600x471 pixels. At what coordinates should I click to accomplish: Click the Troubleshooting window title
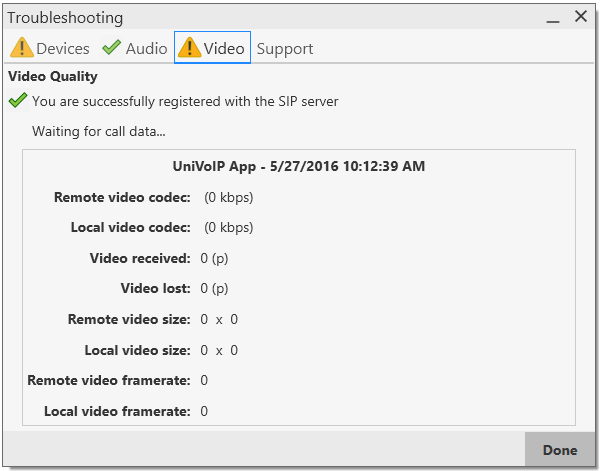(x=65, y=18)
